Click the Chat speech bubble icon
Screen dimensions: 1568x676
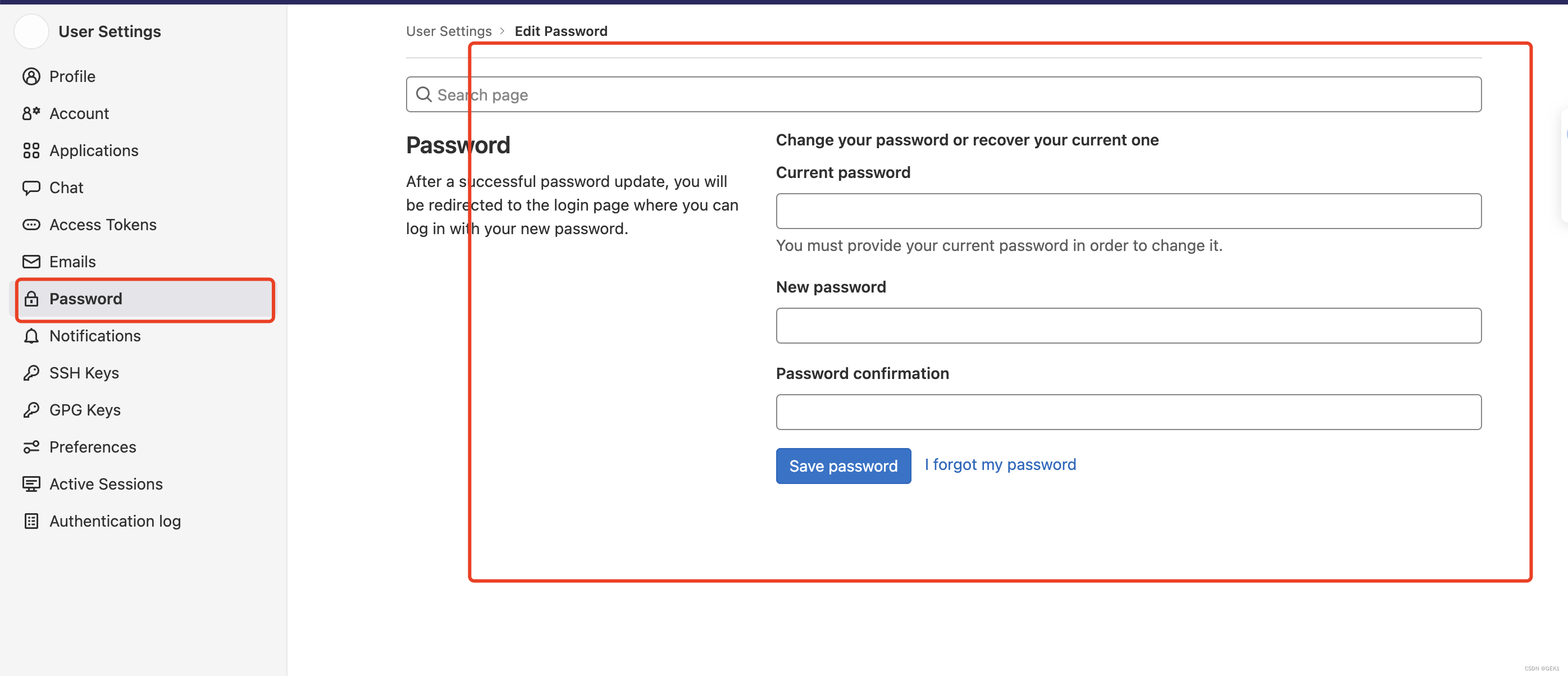(31, 188)
